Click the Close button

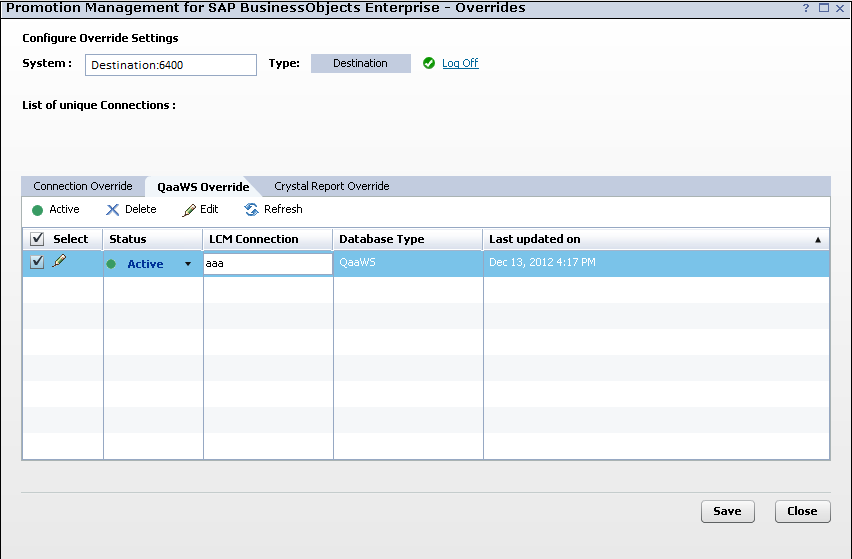(x=803, y=511)
